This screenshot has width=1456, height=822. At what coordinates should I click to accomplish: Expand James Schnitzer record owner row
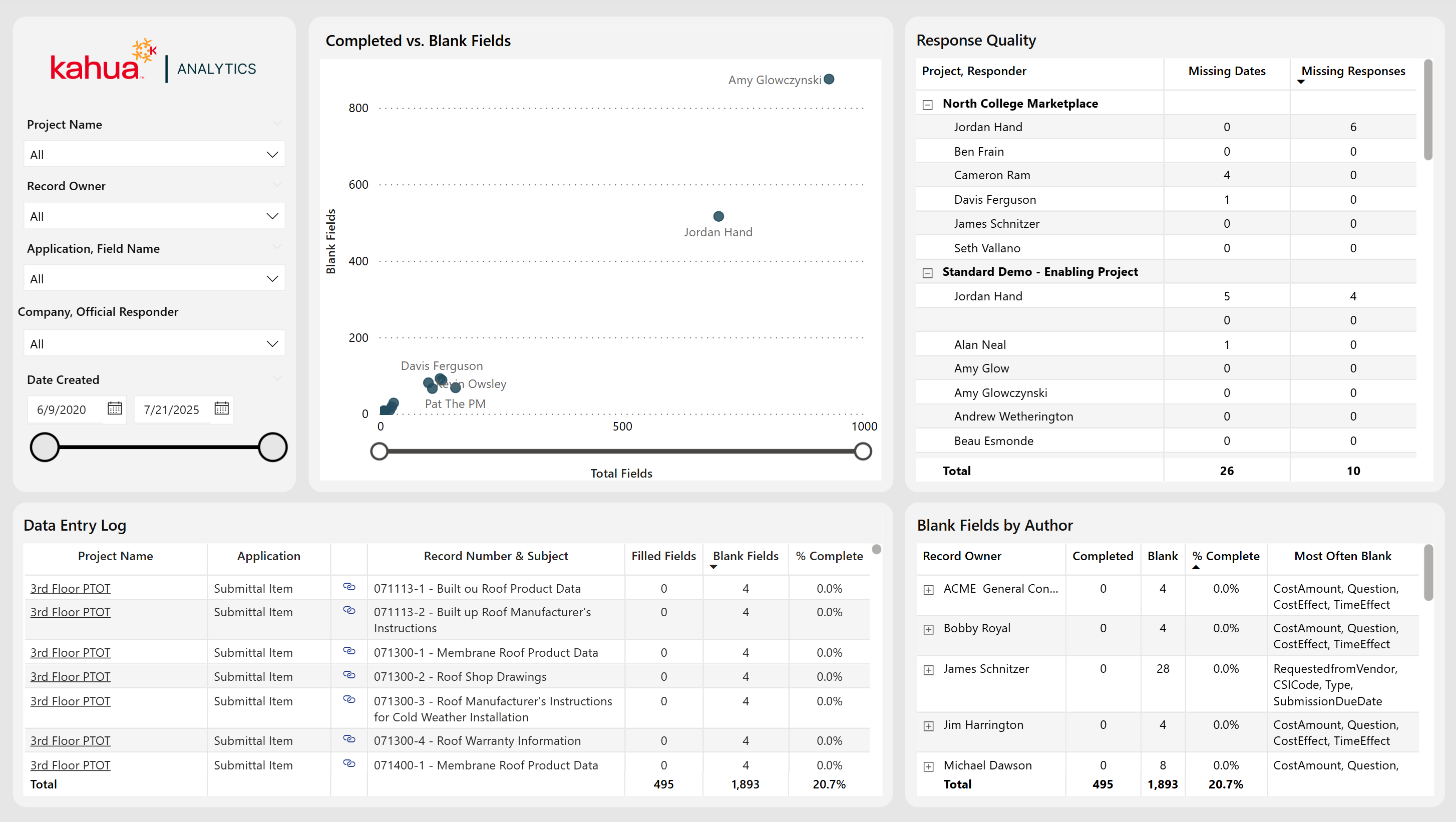[x=929, y=670]
